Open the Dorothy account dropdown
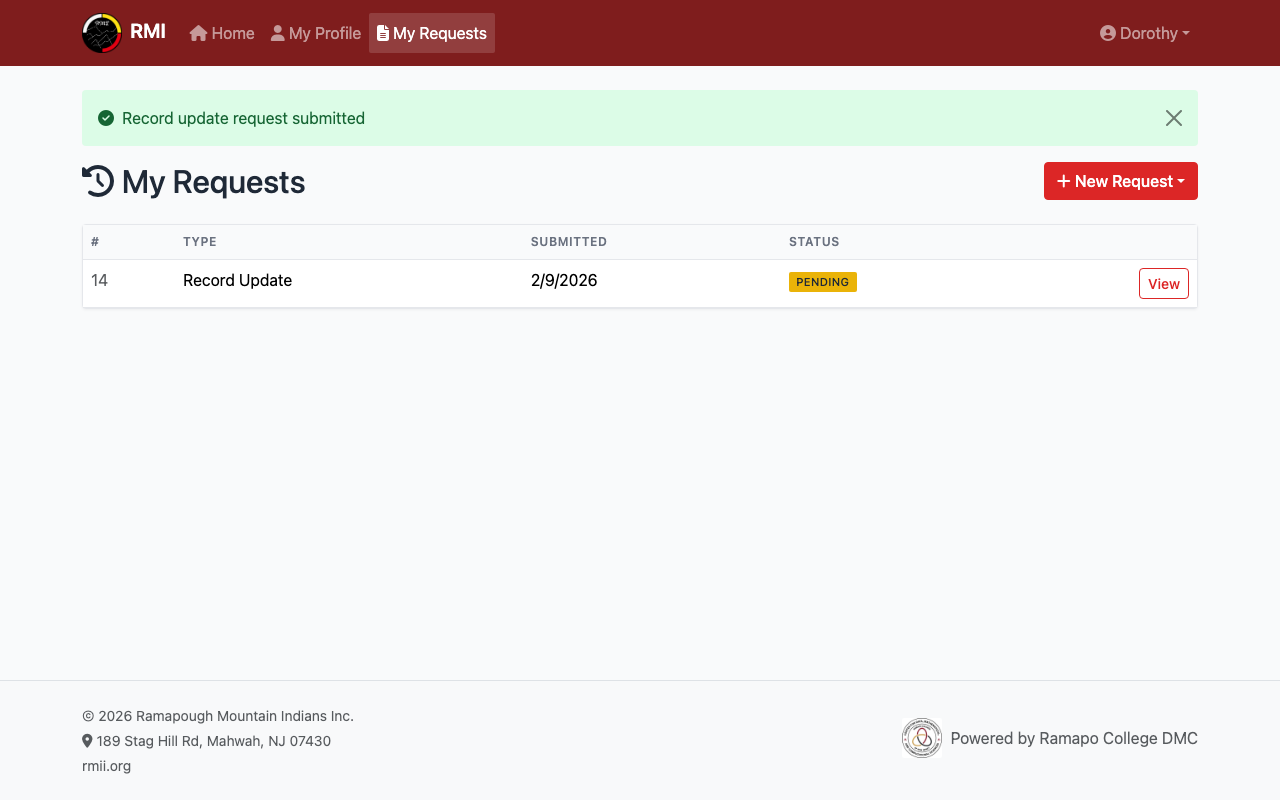The width and height of the screenshot is (1280, 800). (1144, 33)
